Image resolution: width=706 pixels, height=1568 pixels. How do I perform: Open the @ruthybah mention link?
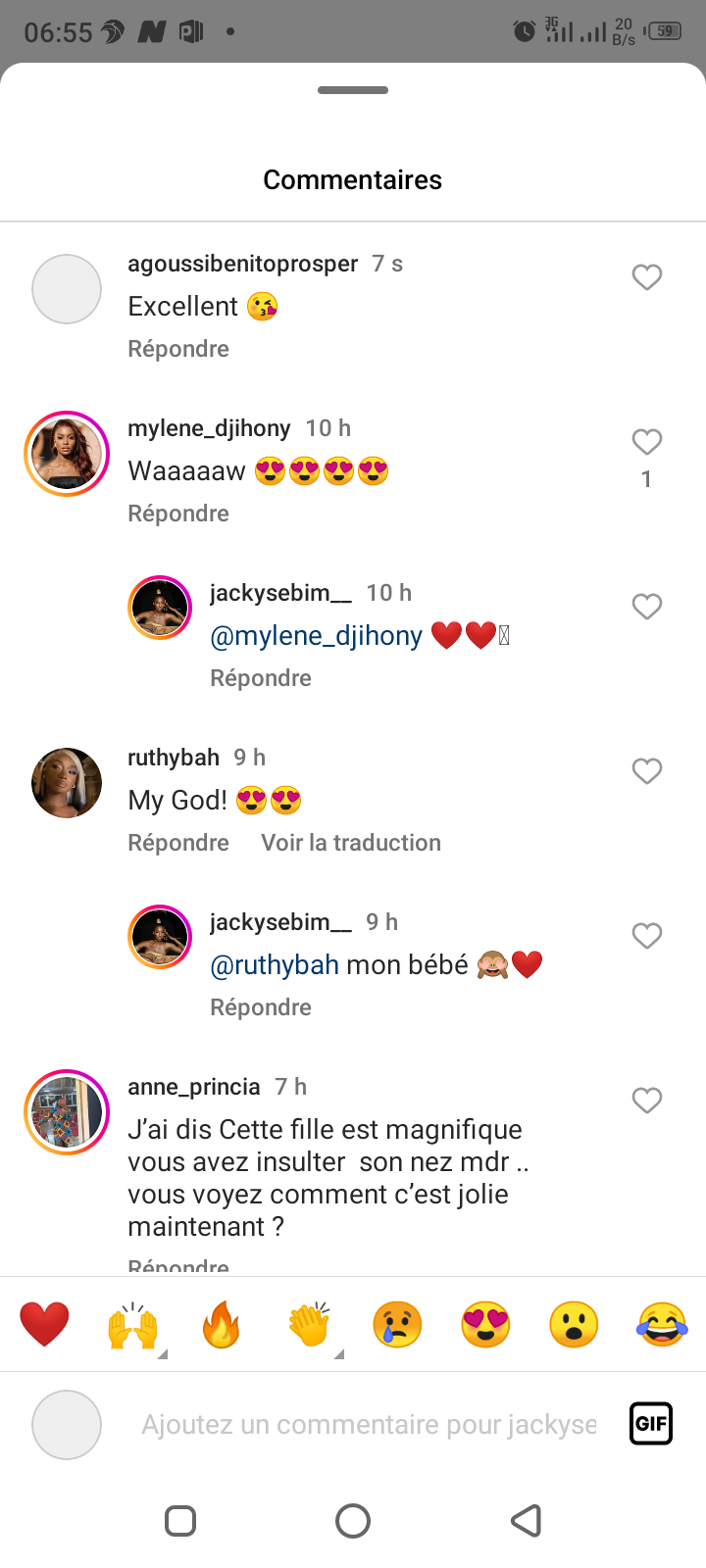pos(275,965)
